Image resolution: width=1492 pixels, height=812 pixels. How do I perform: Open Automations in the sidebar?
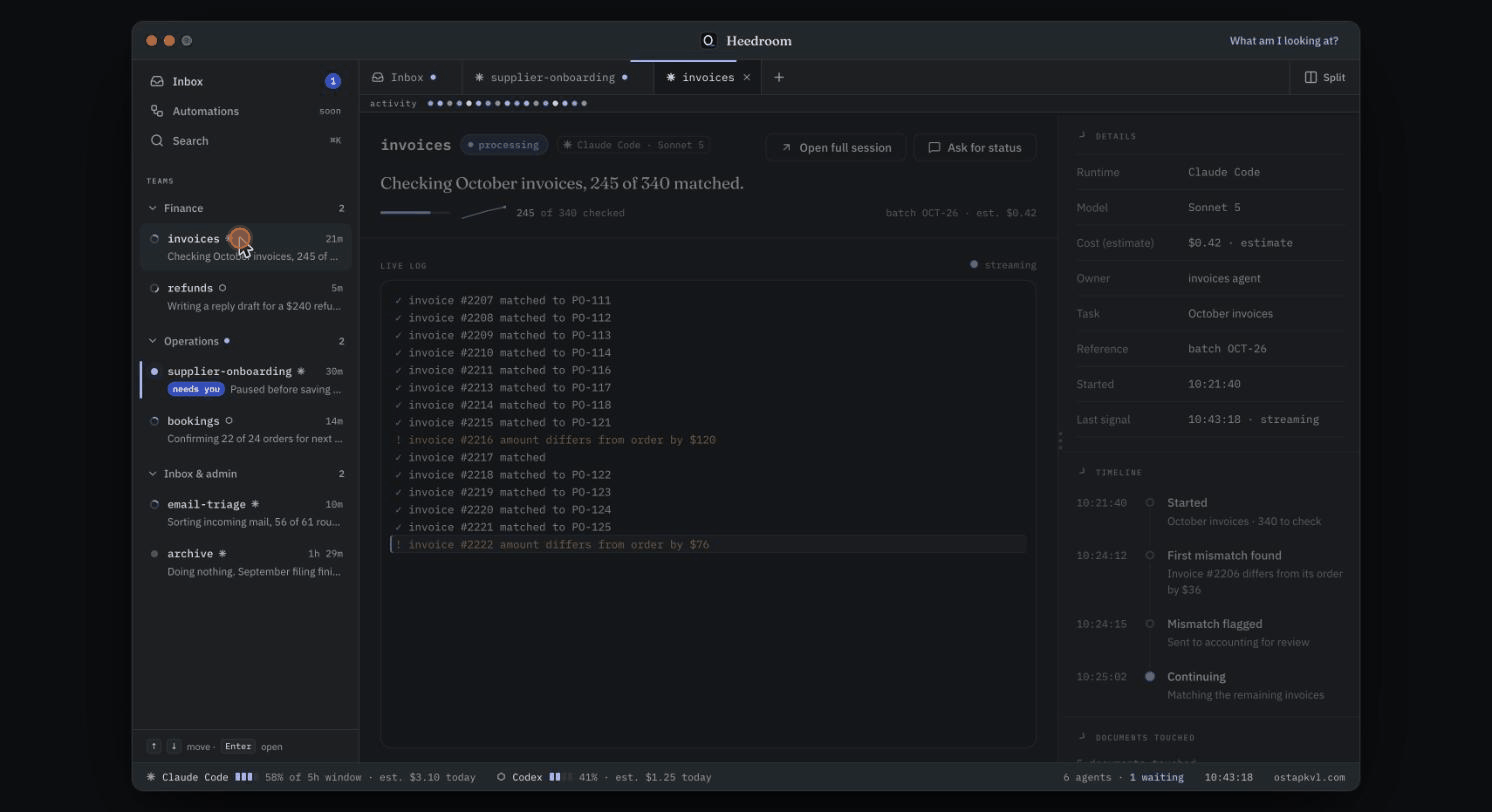[245, 111]
